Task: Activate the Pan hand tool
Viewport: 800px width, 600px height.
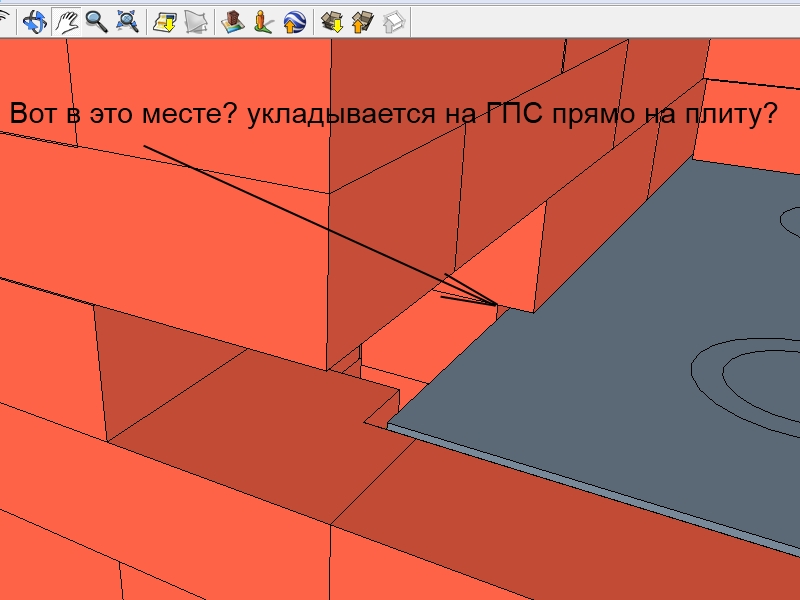Action: (x=66, y=21)
